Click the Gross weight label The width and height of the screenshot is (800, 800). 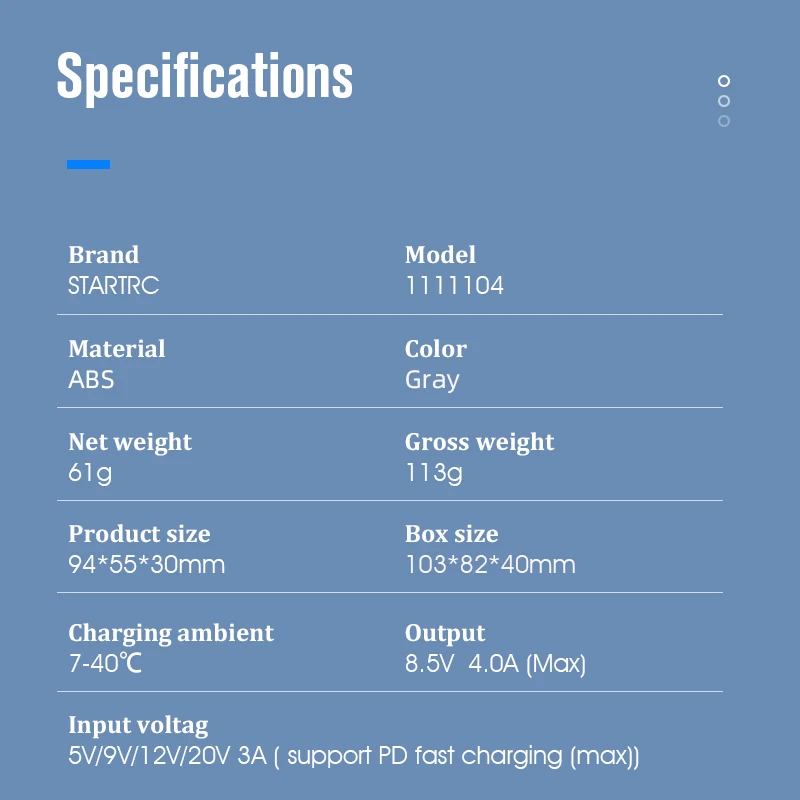[479, 442]
